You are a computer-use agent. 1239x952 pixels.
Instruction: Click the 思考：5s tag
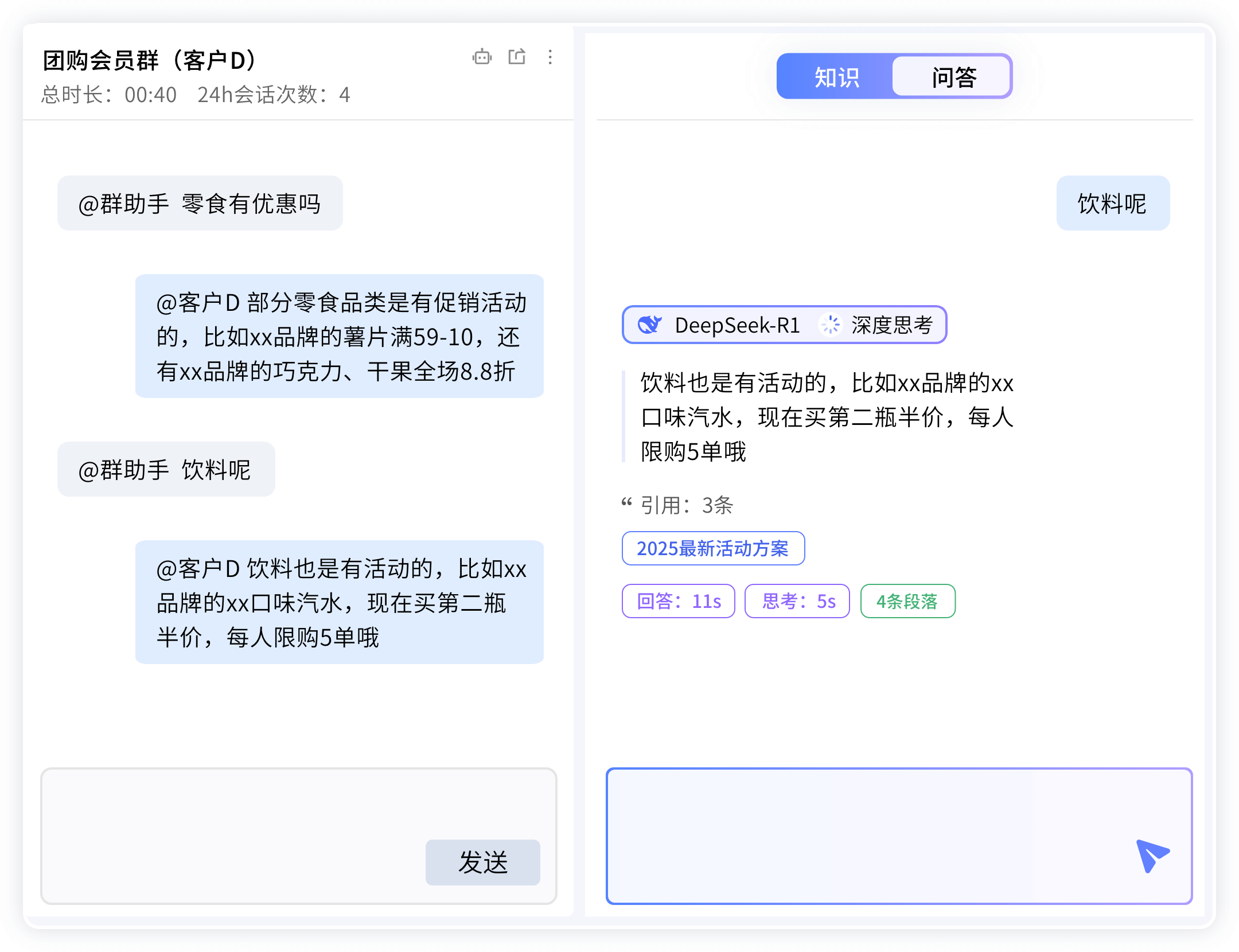coord(797,601)
